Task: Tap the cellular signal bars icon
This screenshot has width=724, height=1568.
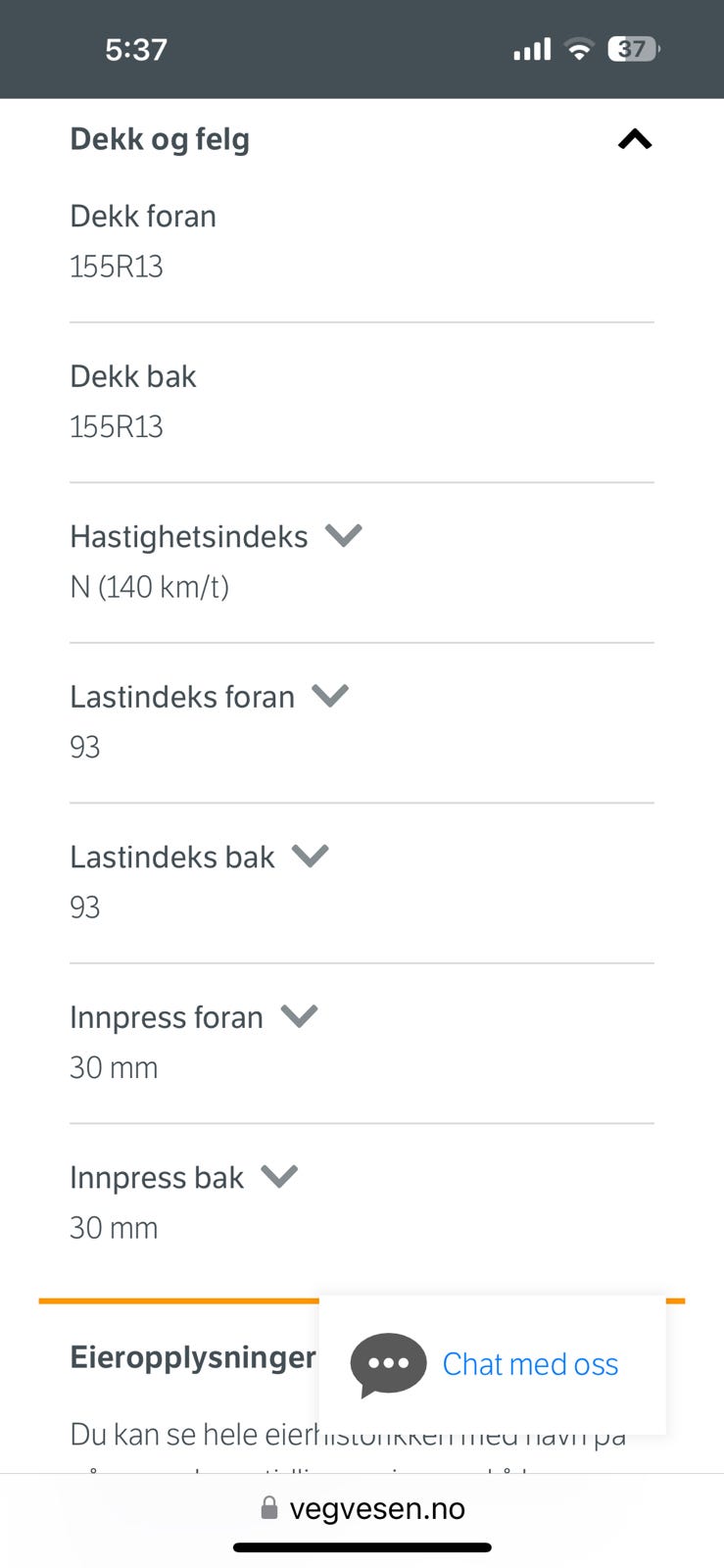Action: coord(532,49)
